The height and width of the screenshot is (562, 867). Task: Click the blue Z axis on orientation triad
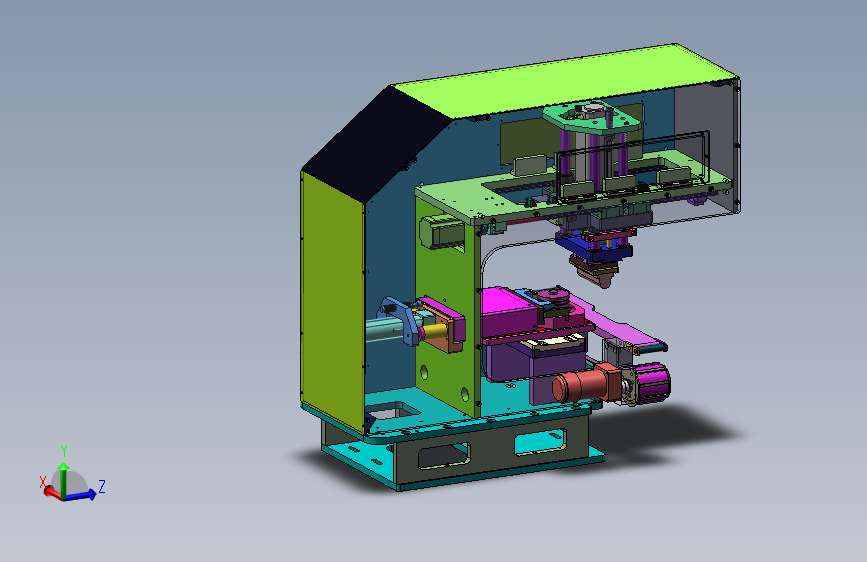coord(81,495)
